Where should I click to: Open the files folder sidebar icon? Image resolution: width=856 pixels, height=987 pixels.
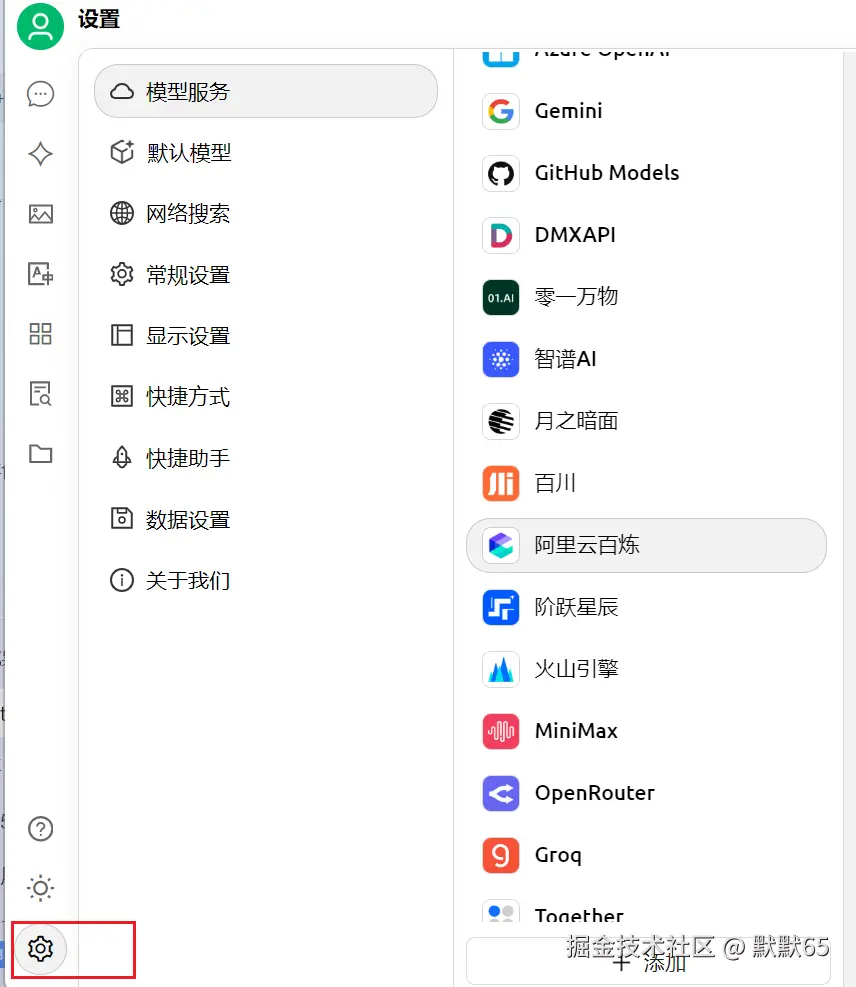click(40, 454)
